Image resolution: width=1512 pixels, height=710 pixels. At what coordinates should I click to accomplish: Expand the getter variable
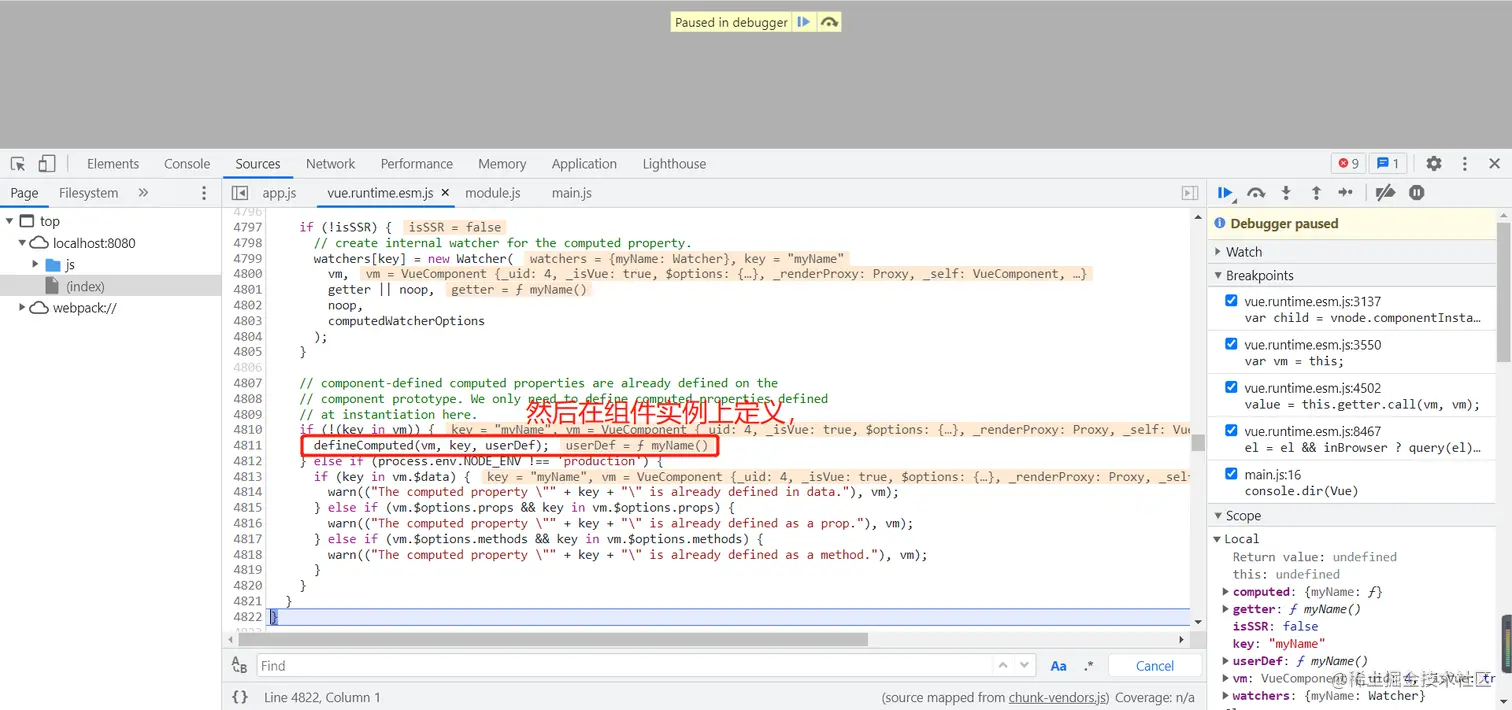[x=1226, y=609]
